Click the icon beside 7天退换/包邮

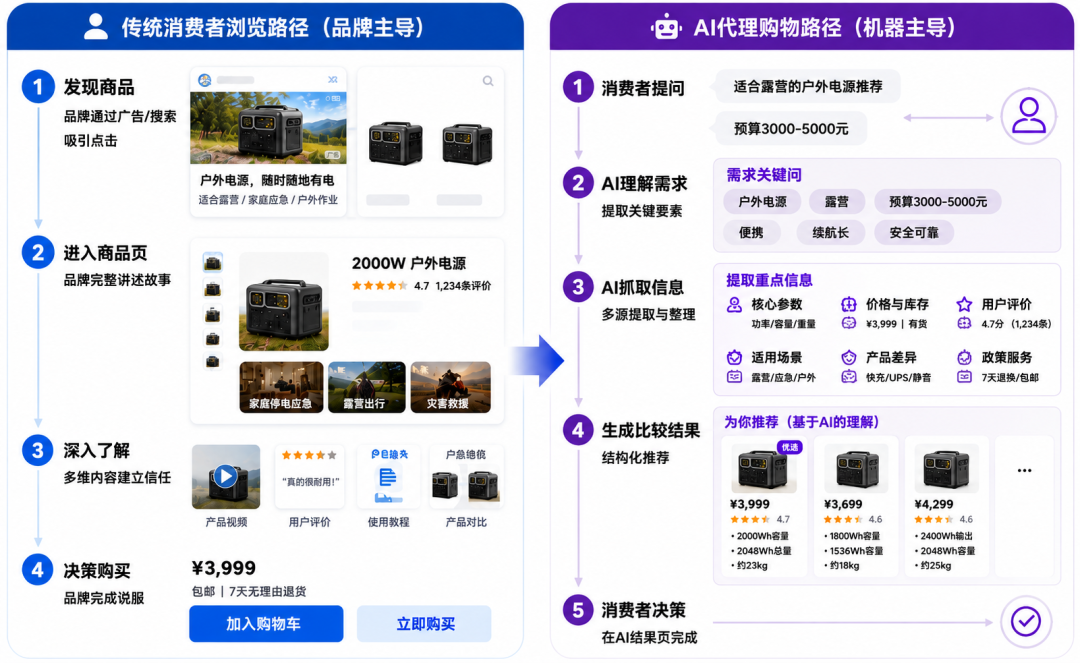964,377
